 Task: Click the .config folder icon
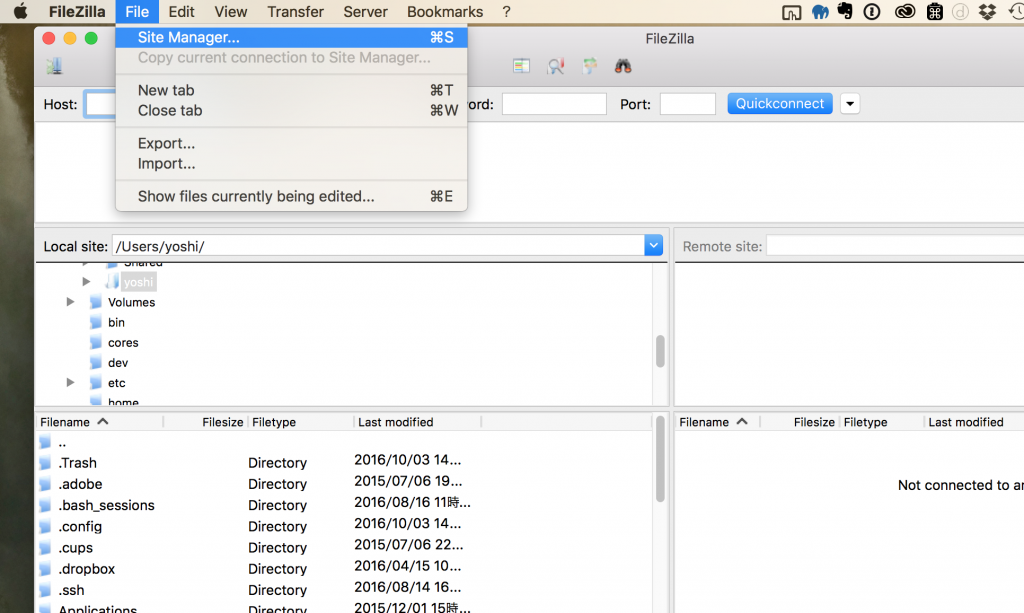45,527
